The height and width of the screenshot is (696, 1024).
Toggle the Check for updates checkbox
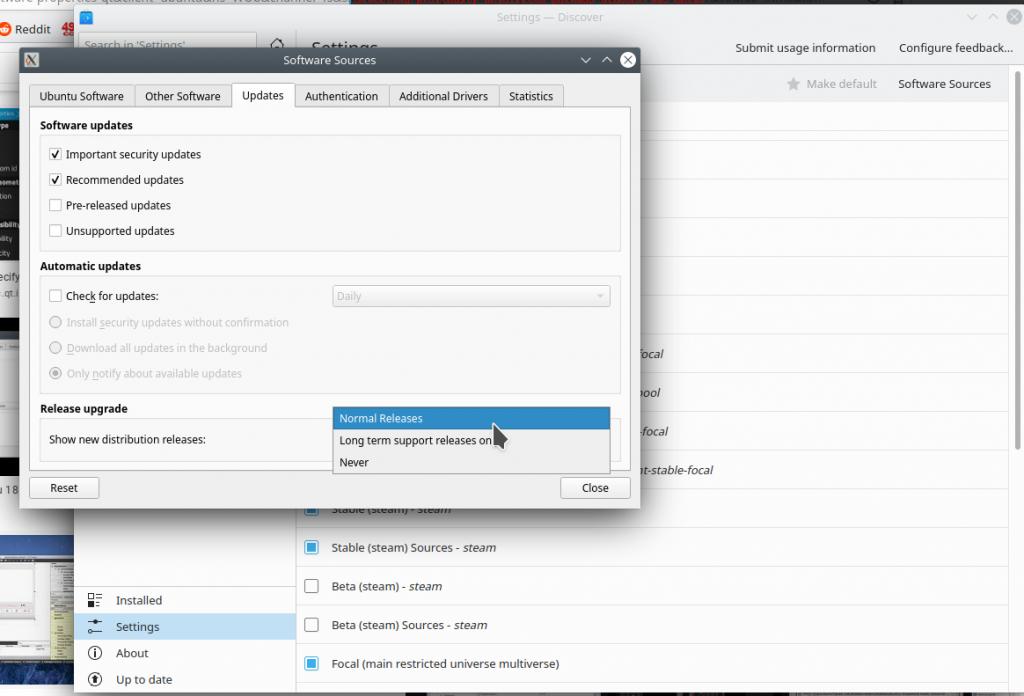click(x=55, y=297)
